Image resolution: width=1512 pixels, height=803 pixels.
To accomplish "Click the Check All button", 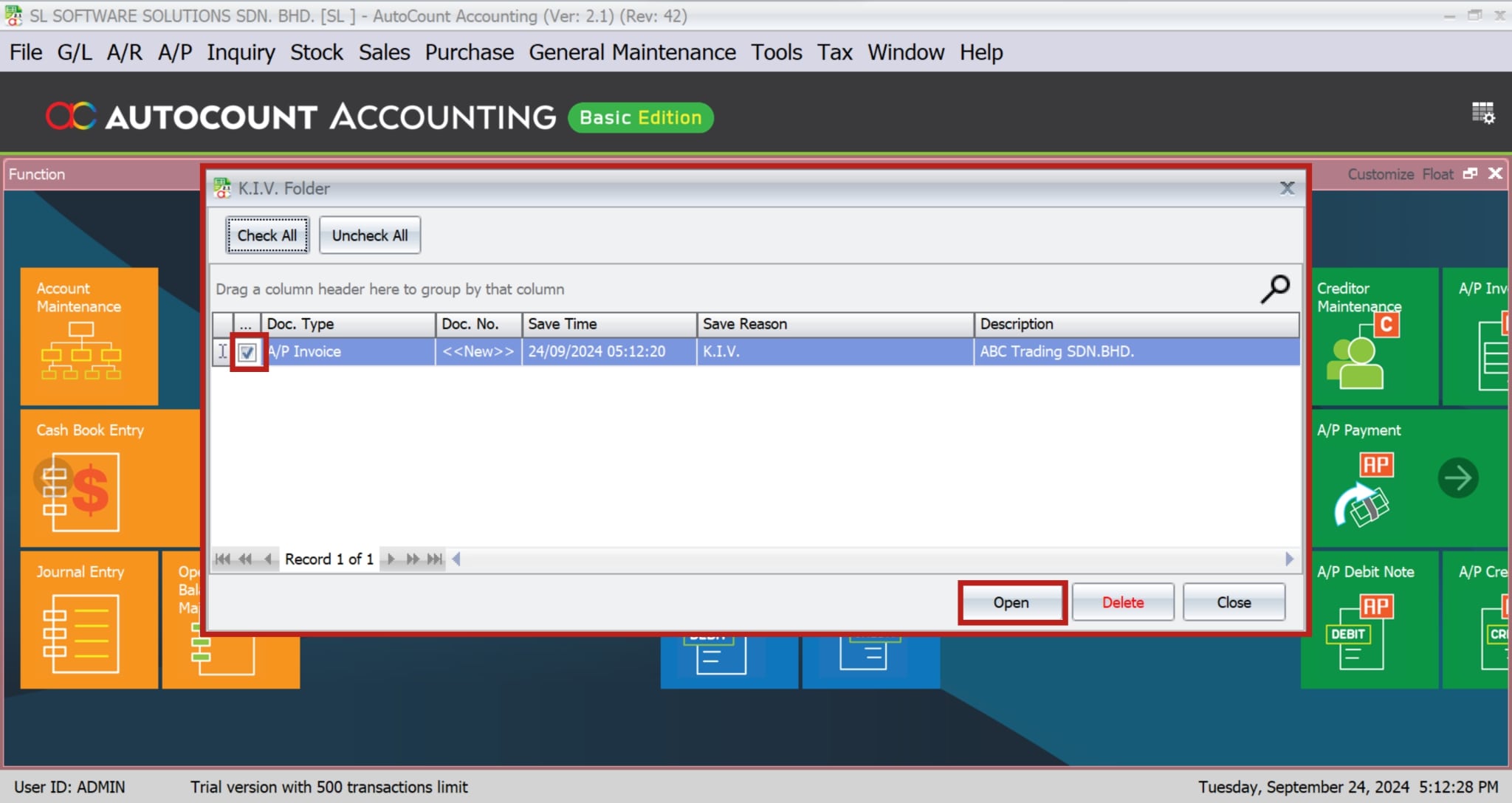I will [267, 235].
